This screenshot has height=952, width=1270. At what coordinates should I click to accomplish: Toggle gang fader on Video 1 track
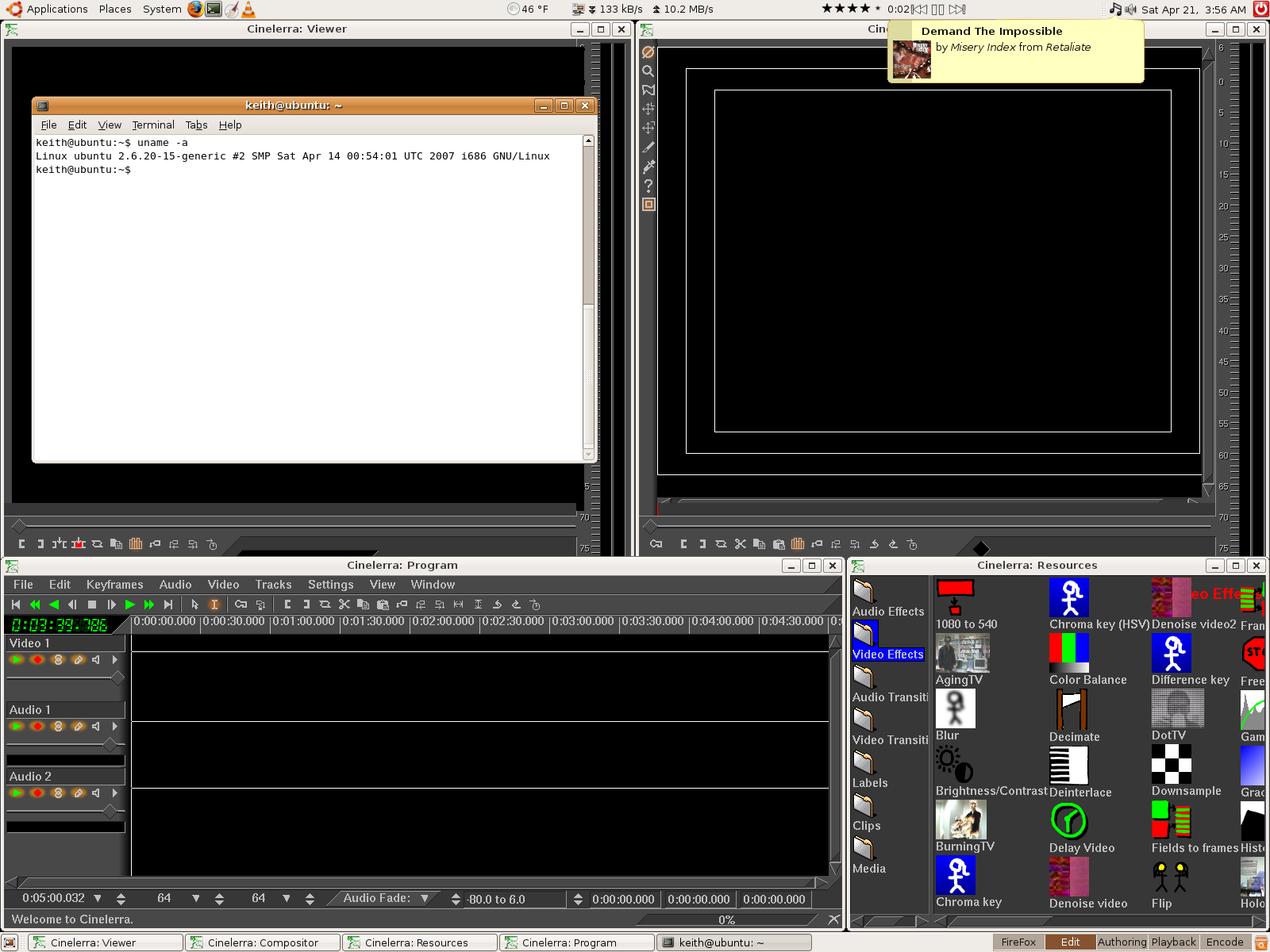[57, 660]
